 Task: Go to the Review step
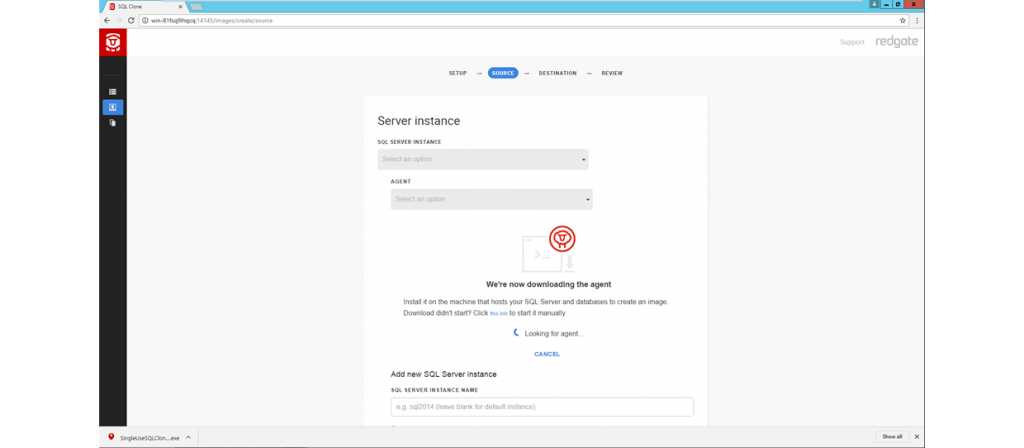(x=612, y=73)
